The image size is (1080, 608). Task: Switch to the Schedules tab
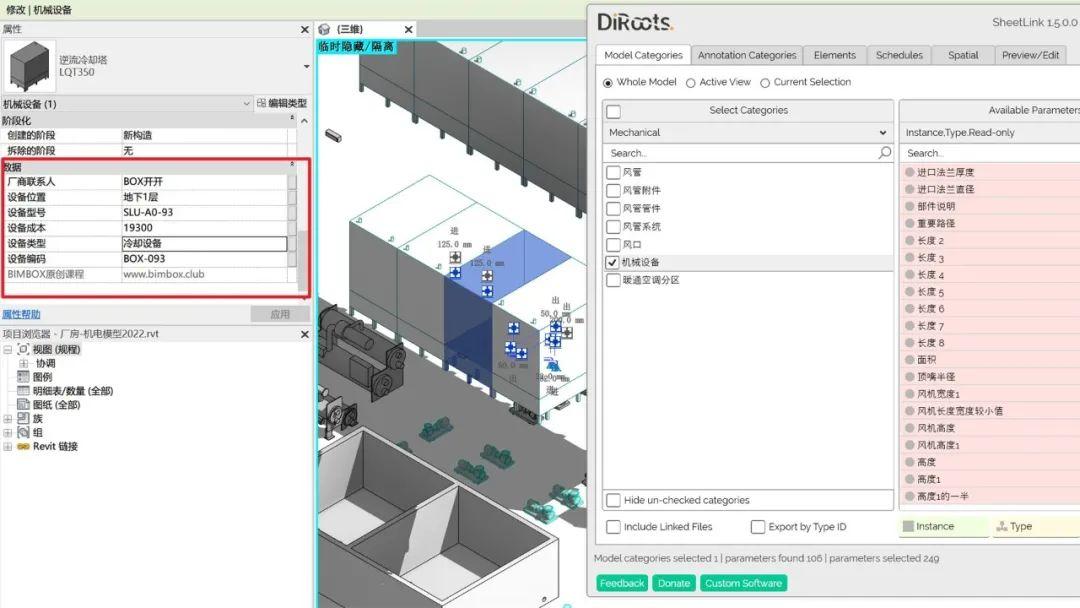tap(902, 55)
